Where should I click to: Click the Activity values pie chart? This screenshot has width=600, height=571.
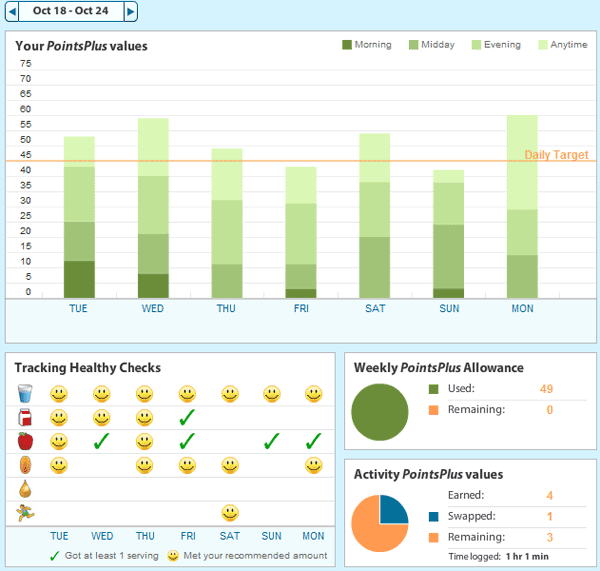click(380, 523)
